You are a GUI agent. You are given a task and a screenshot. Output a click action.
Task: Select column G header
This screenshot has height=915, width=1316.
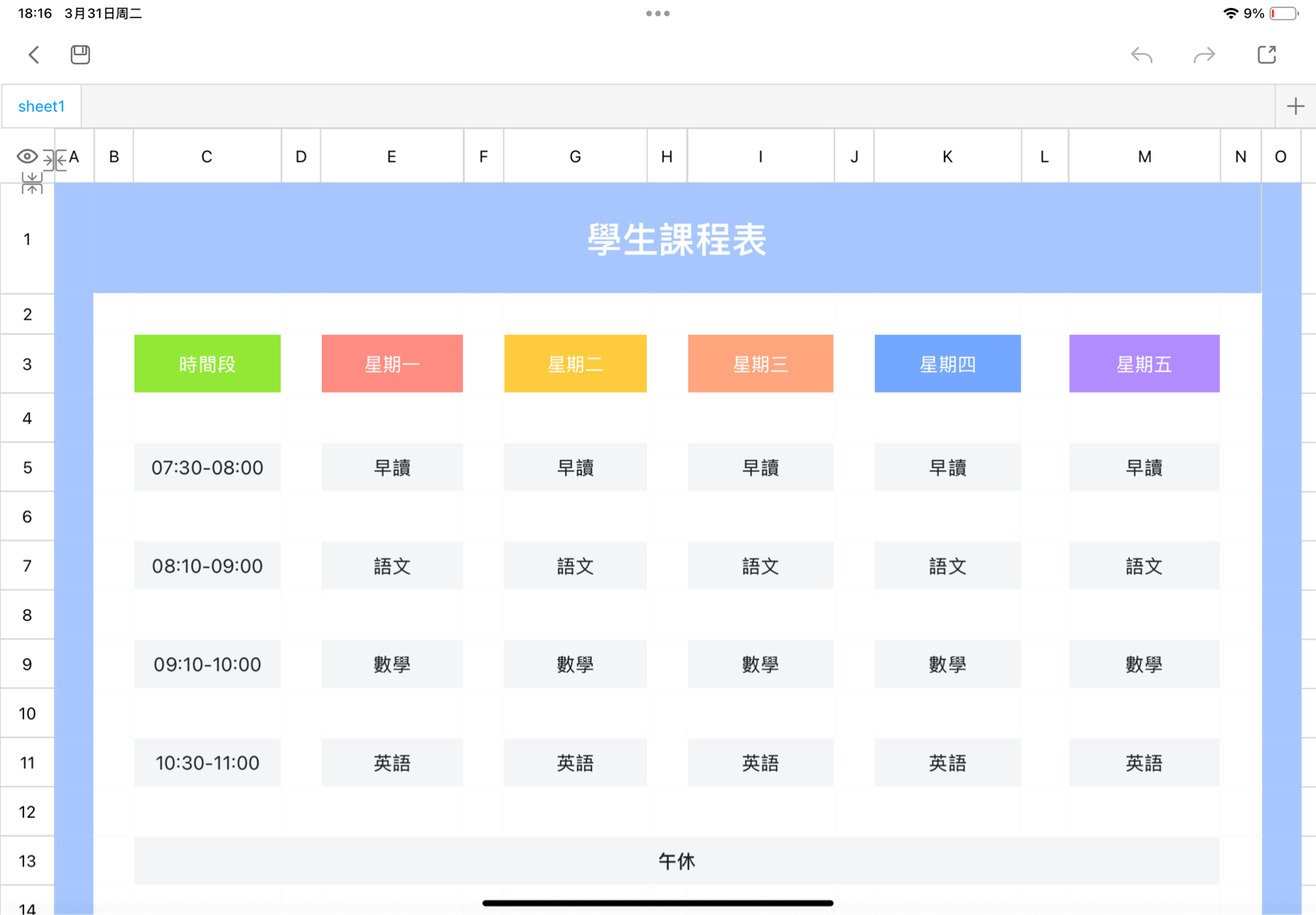point(575,157)
